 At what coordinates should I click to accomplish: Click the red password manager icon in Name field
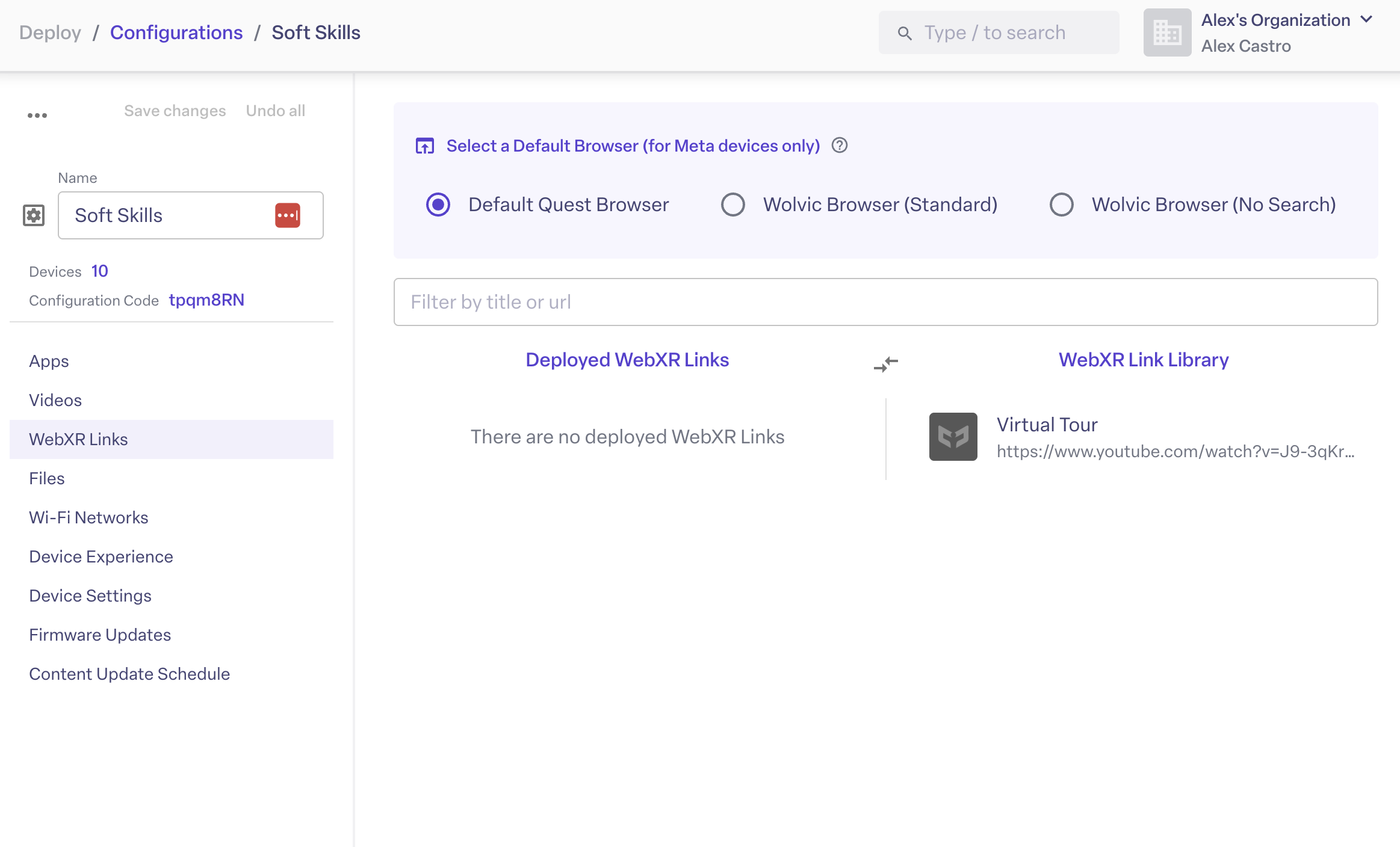(x=288, y=215)
